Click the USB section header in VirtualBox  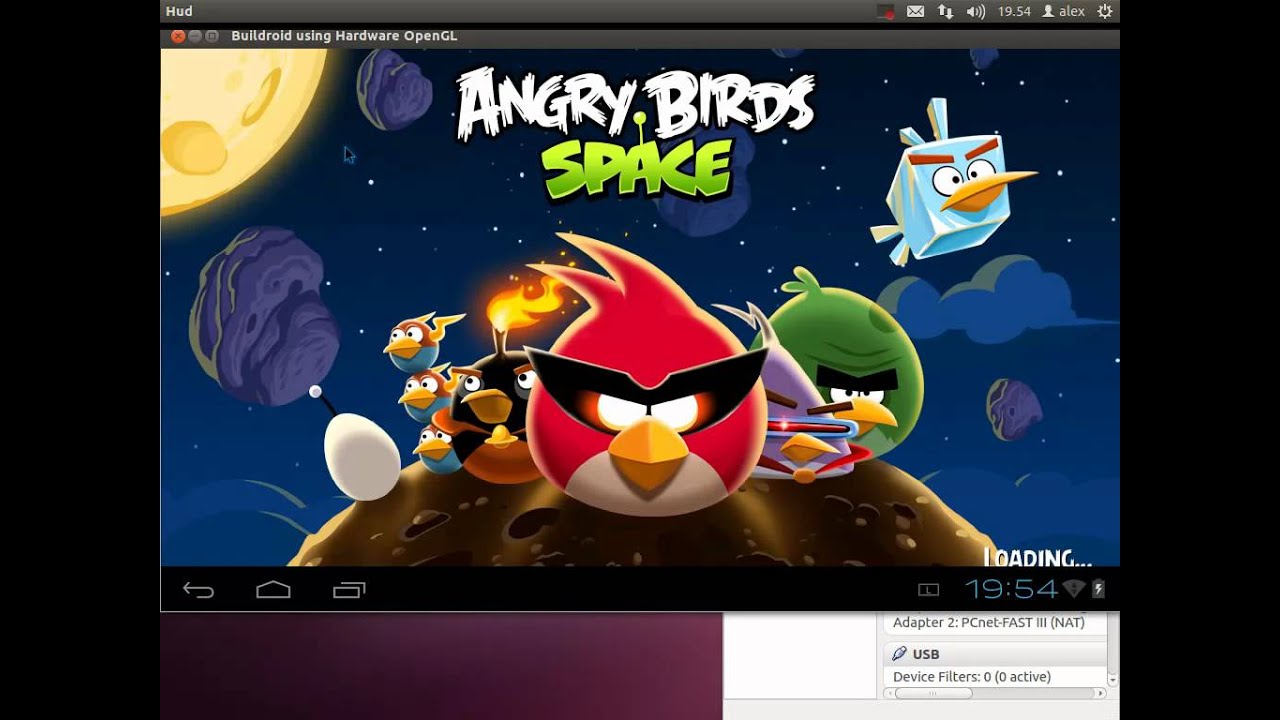pos(994,654)
